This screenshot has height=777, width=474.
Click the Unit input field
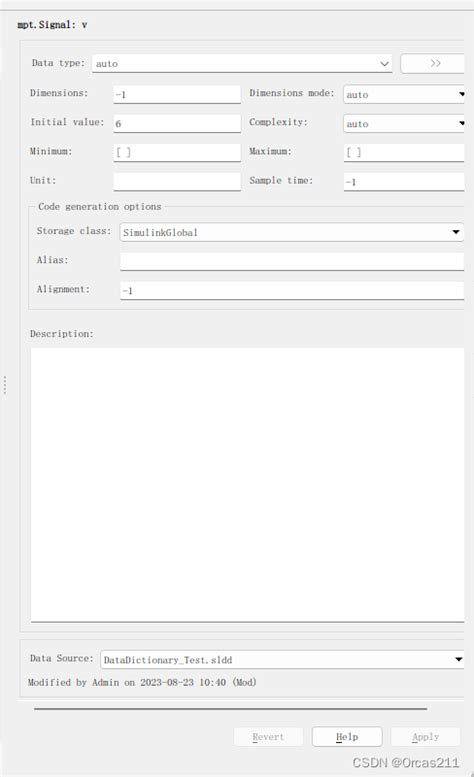177,181
